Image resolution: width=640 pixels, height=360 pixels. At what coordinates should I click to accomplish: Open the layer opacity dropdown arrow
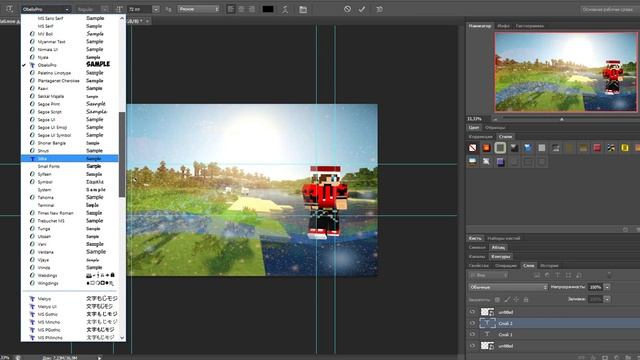pos(607,287)
